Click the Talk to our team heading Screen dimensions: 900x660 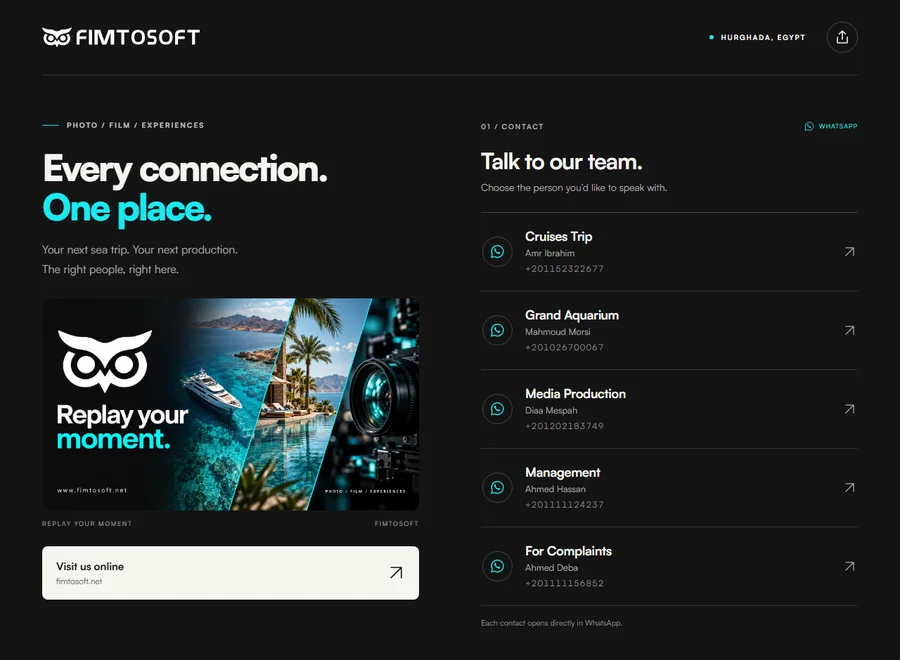coord(561,162)
